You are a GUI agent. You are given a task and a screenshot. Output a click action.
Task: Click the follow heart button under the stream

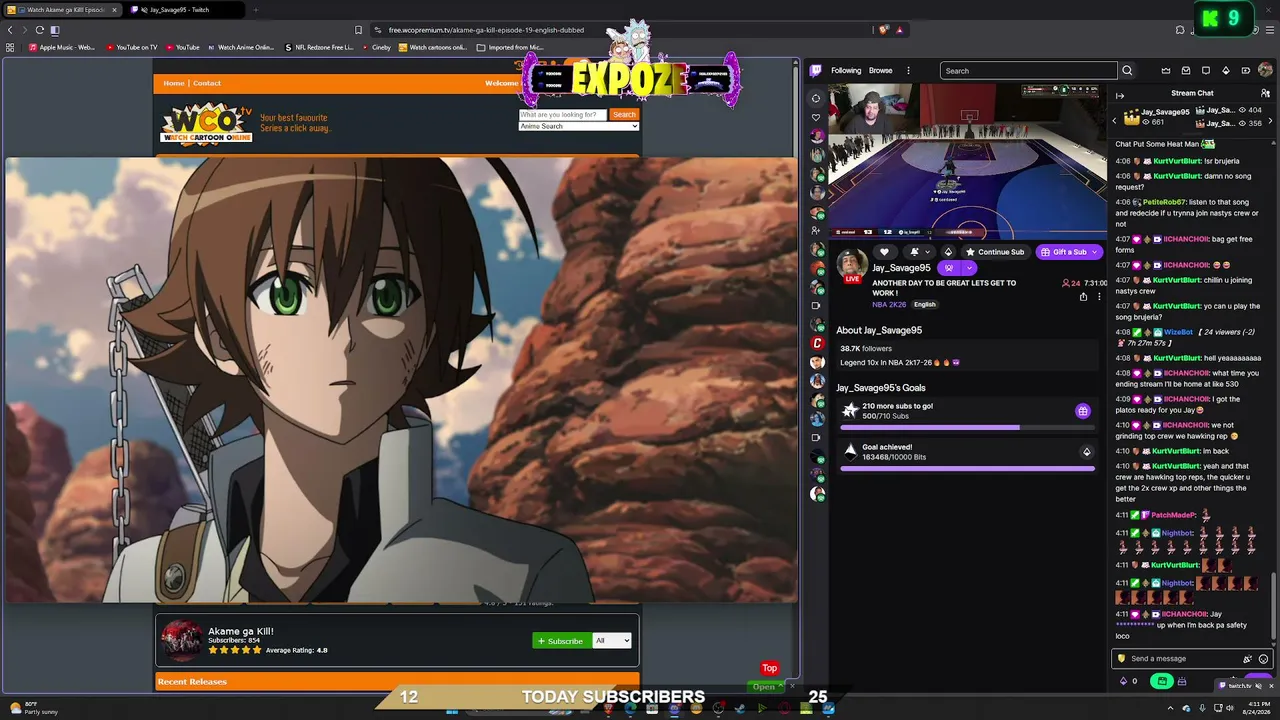pos(884,252)
